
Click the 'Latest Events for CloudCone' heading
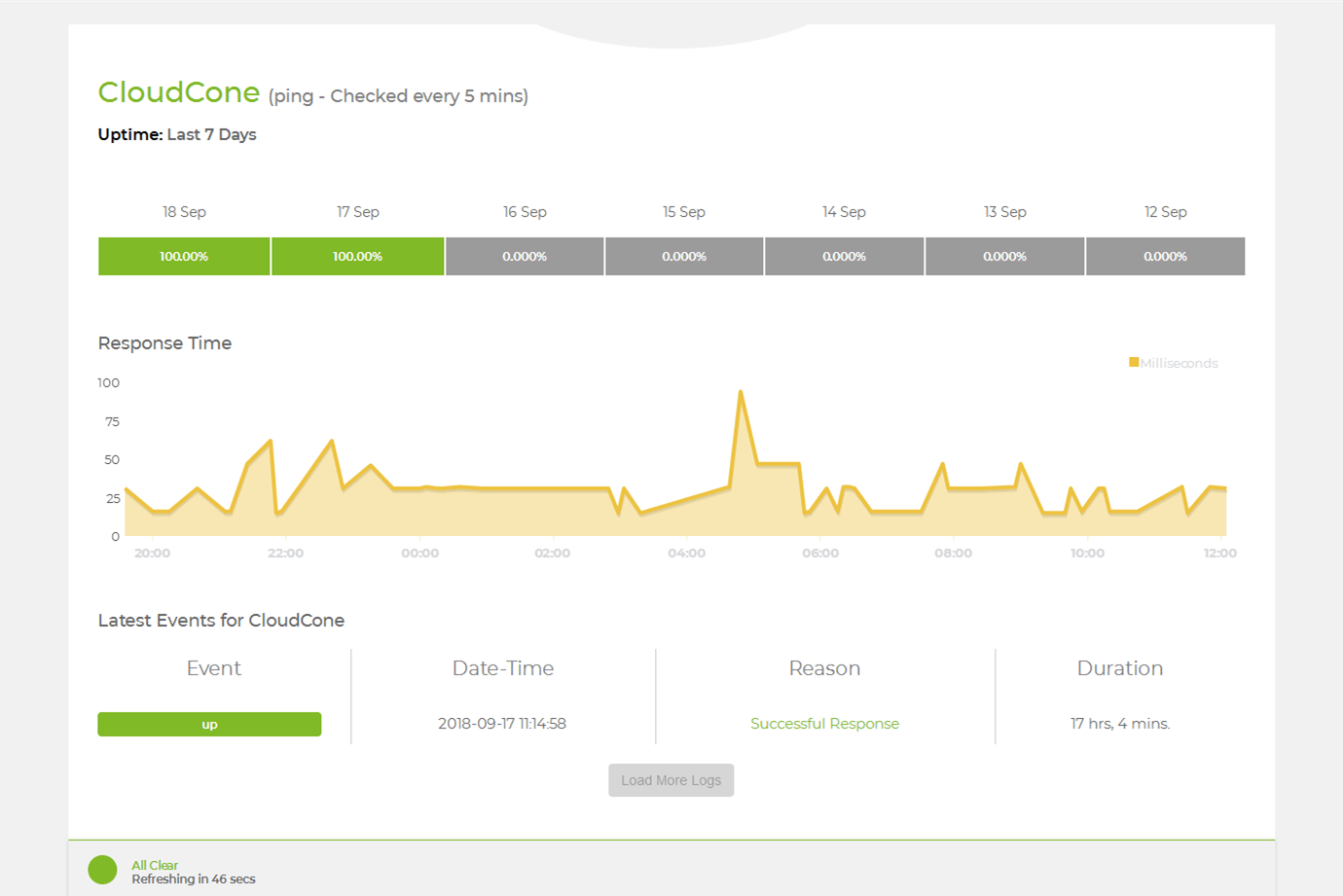coord(221,621)
